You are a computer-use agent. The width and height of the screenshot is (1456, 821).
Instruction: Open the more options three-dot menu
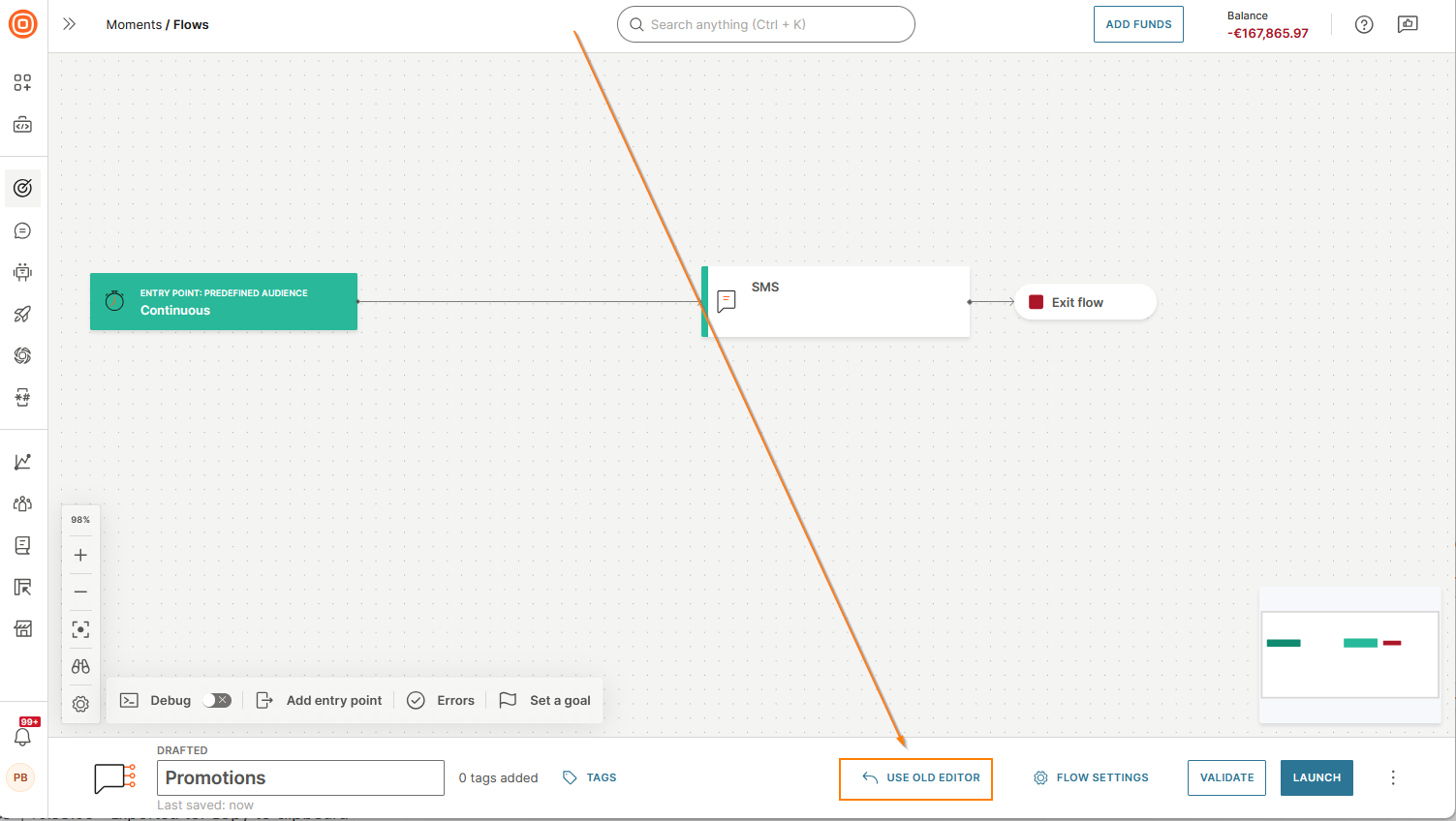point(1393,777)
